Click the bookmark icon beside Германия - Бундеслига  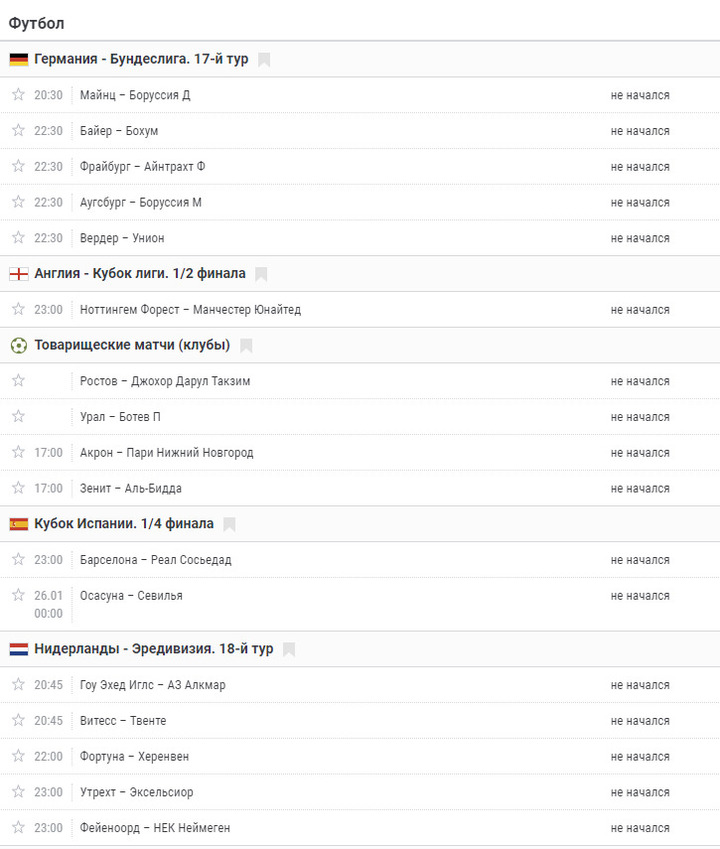click(264, 60)
